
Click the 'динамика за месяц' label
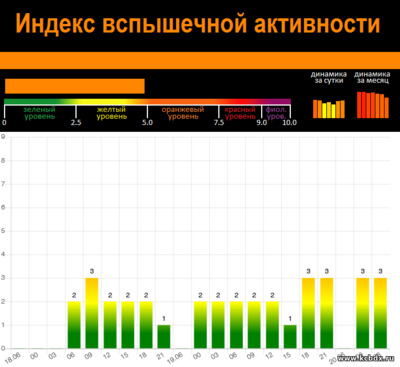pyautogui.click(x=372, y=77)
